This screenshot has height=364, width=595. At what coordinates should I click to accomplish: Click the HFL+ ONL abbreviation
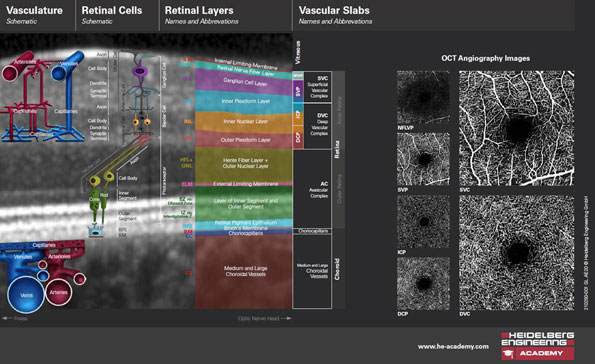click(x=186, y=163)
